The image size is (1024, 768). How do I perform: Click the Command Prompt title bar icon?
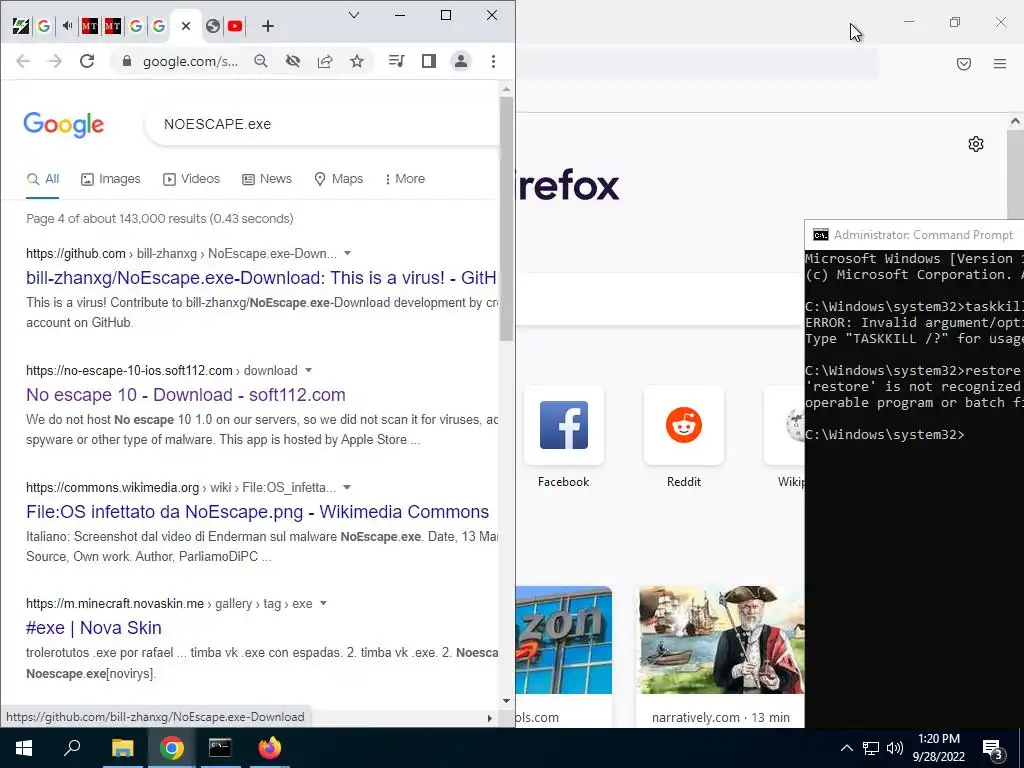[820, 235]
